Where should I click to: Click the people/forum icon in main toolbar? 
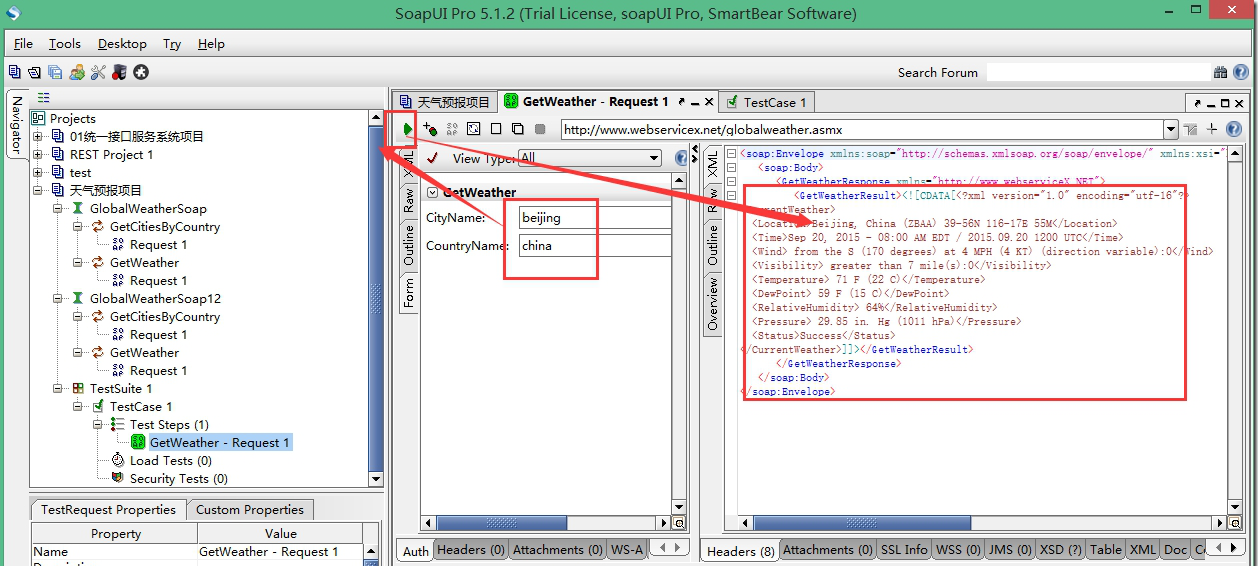(77, 72)
